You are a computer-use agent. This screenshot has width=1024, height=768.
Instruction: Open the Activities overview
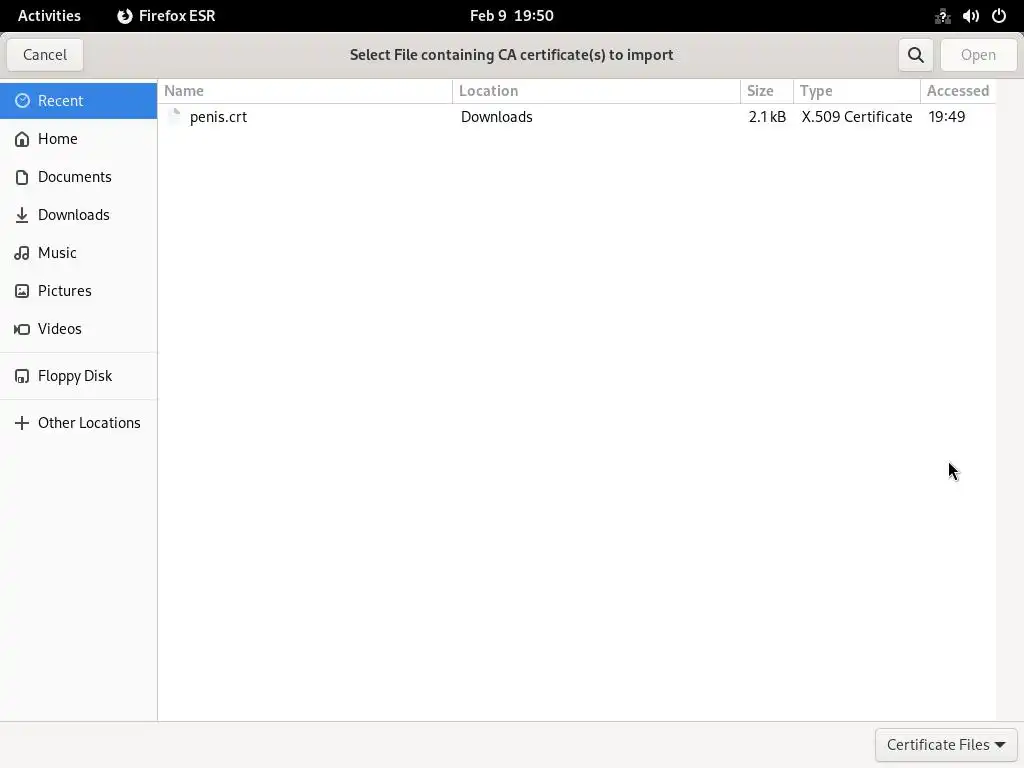[50, 16]
